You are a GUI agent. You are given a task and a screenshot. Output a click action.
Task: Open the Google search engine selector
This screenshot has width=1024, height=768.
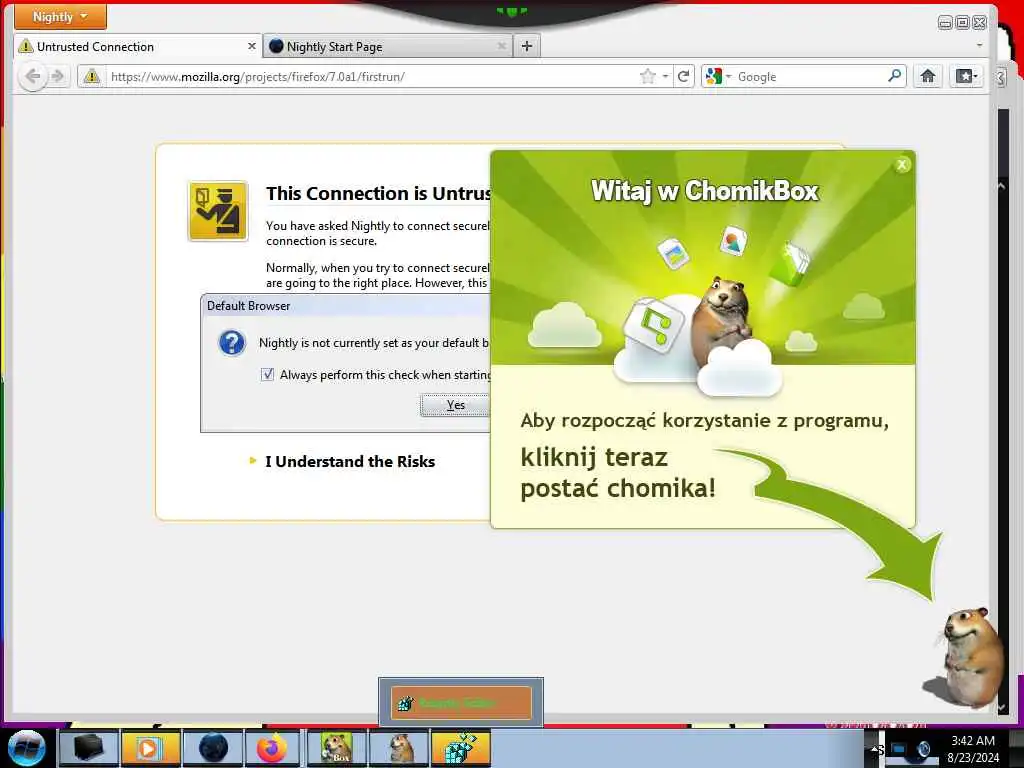pos(718,76)
